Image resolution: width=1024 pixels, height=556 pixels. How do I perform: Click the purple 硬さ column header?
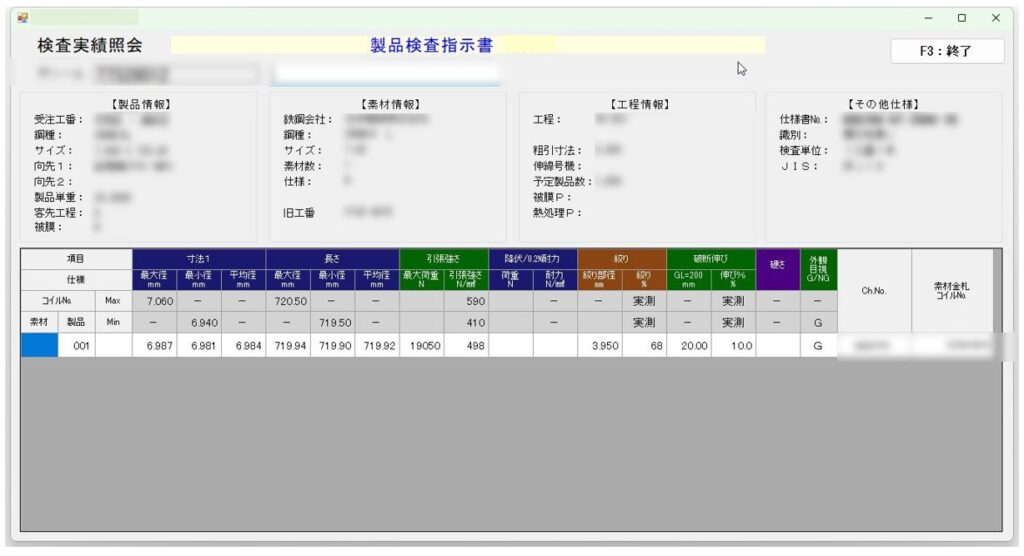tap(777, 268)
